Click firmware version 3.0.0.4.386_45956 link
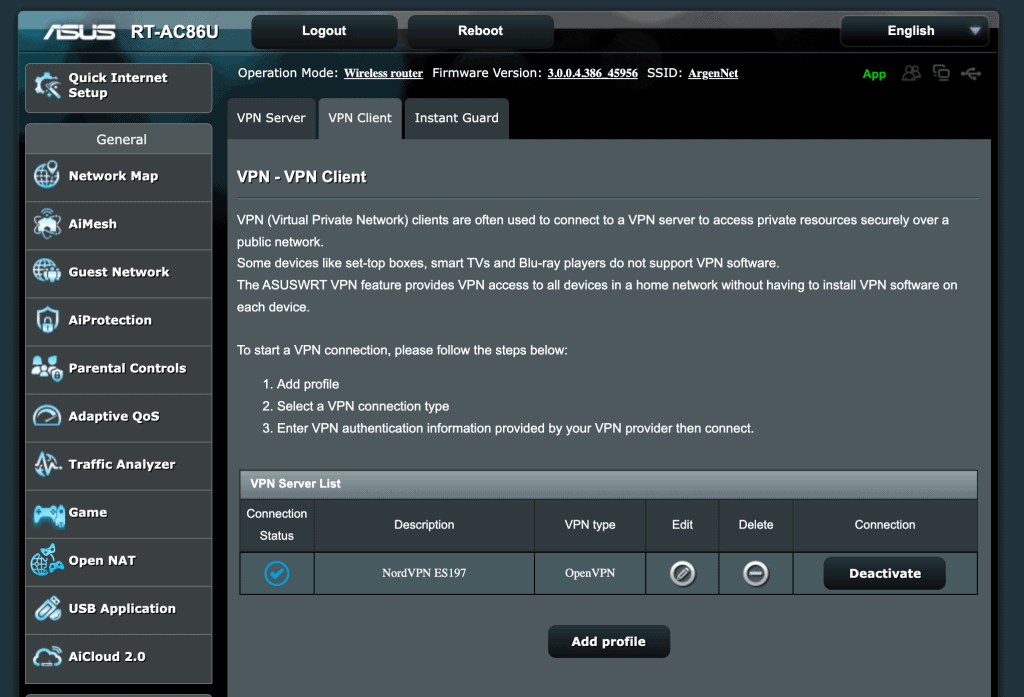Image resolution: width=1024 pixels, height=697 pixels. click(592, 73)
